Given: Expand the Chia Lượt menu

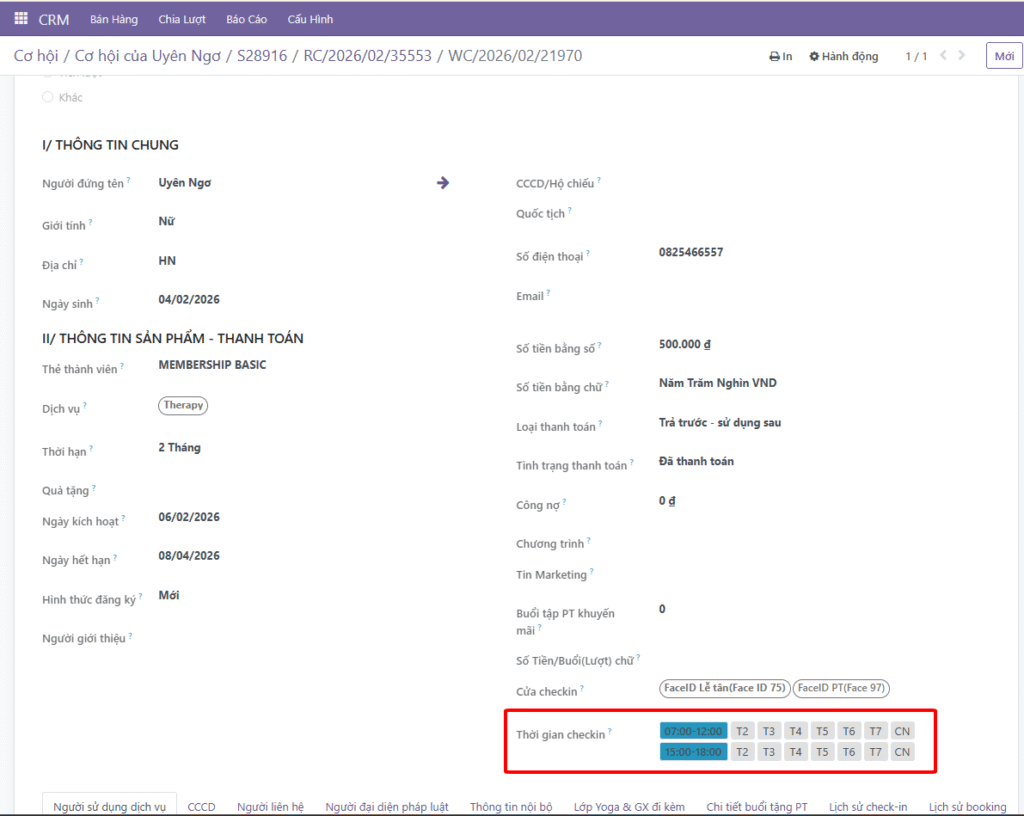Looking at the screenshot, I should click(182, 20).
